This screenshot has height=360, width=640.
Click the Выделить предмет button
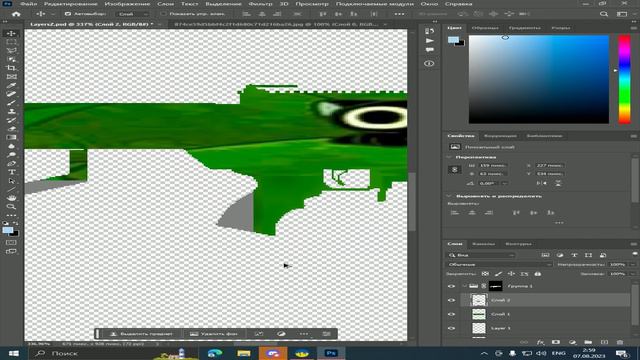142,334
